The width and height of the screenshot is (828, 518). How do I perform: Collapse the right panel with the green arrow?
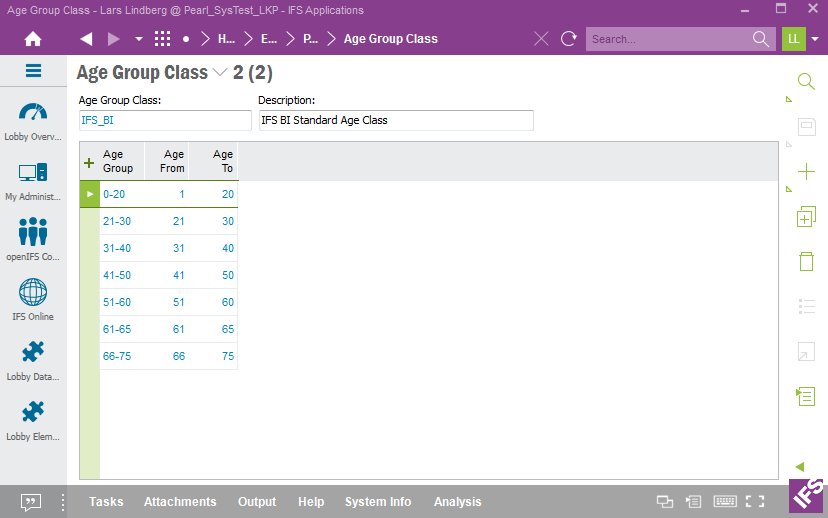pyautogui.click(x=799, y=467)
